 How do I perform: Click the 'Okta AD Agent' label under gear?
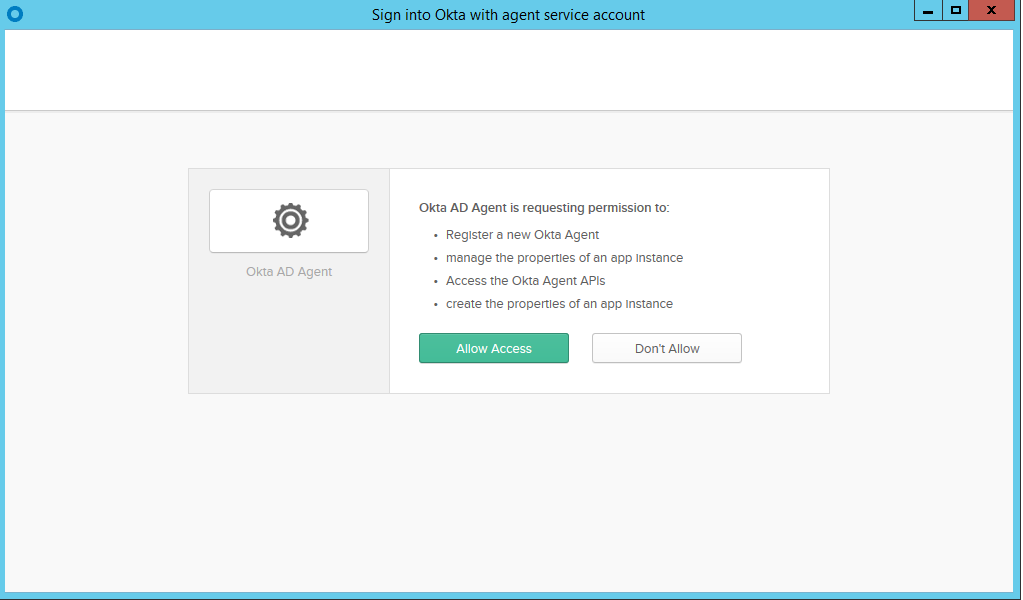(x=289, y=271)
